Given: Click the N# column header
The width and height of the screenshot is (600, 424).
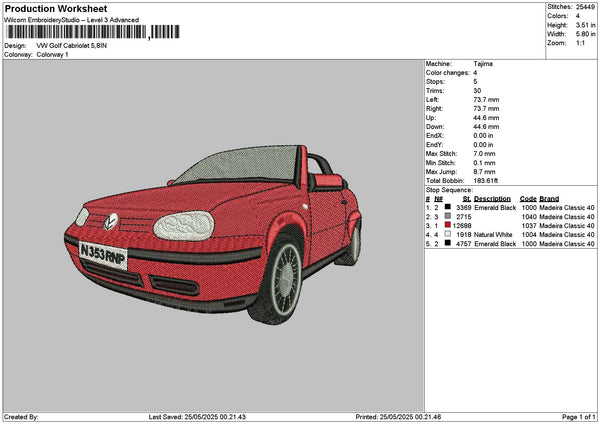Looking at the screenshot, I should tap(439, 199).
